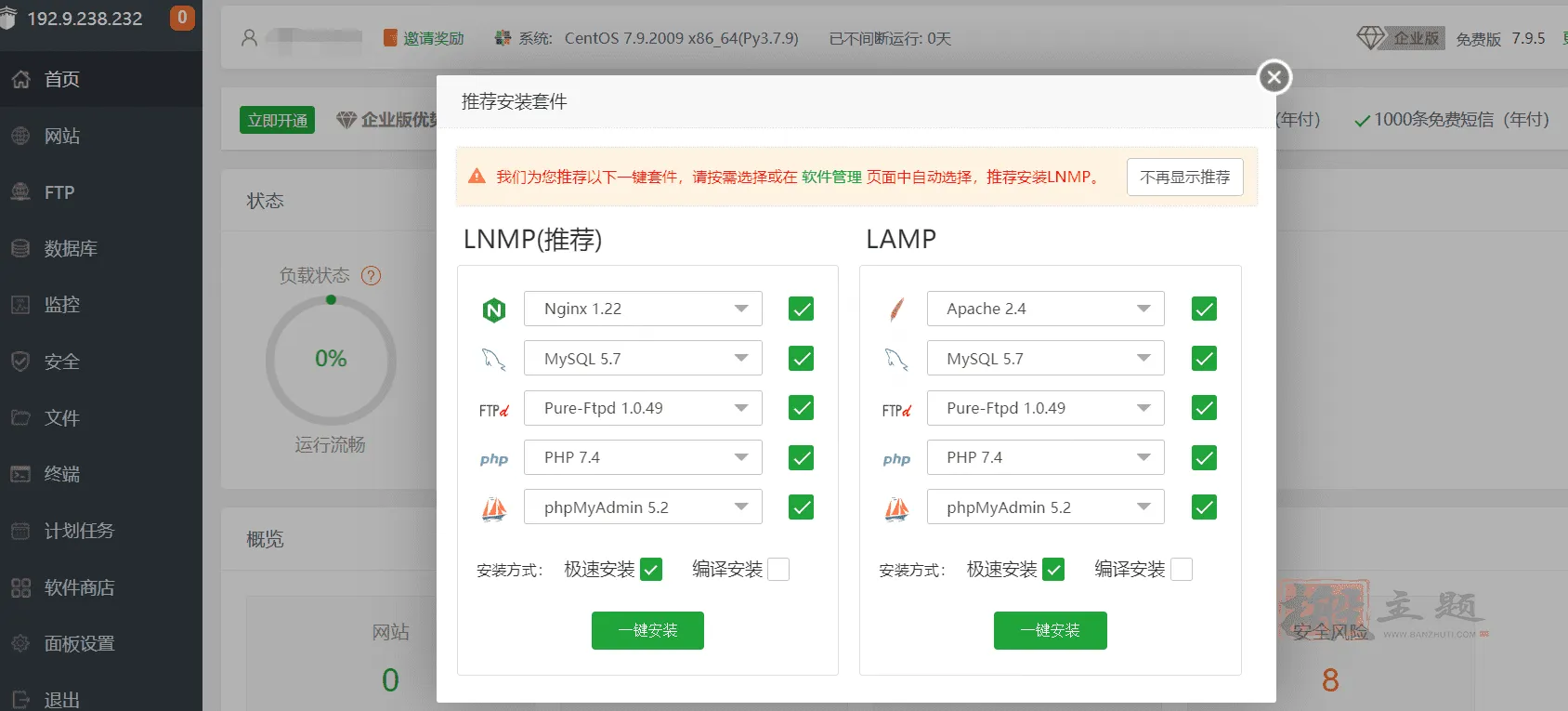Click the user profile icon in header
This screenshot has height=711, width=1568.
(249, 38)
